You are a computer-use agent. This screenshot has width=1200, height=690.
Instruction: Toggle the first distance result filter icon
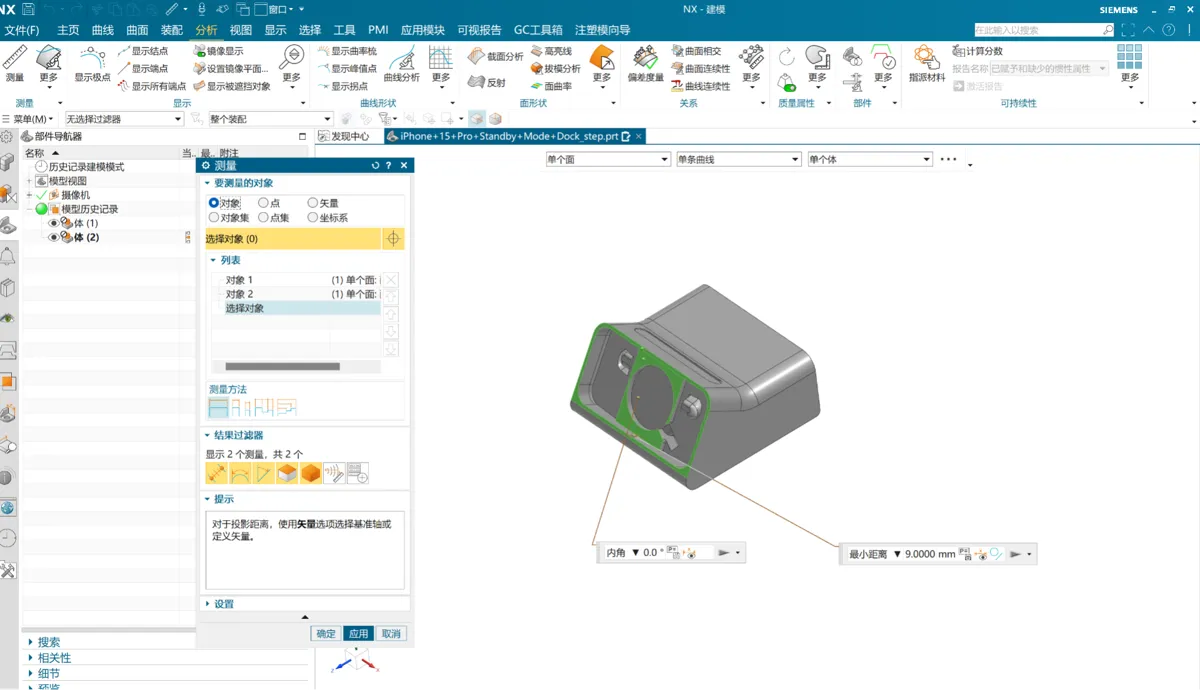pyautogui.click(x=217, y=473)
